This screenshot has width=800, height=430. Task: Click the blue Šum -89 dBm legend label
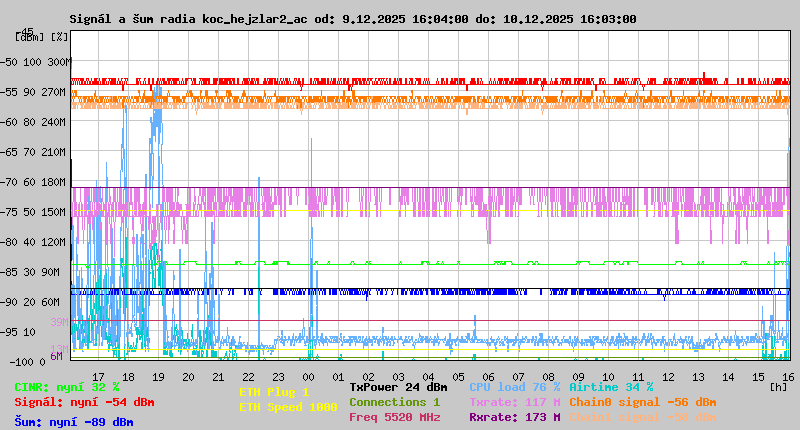[x=73, y=421]
